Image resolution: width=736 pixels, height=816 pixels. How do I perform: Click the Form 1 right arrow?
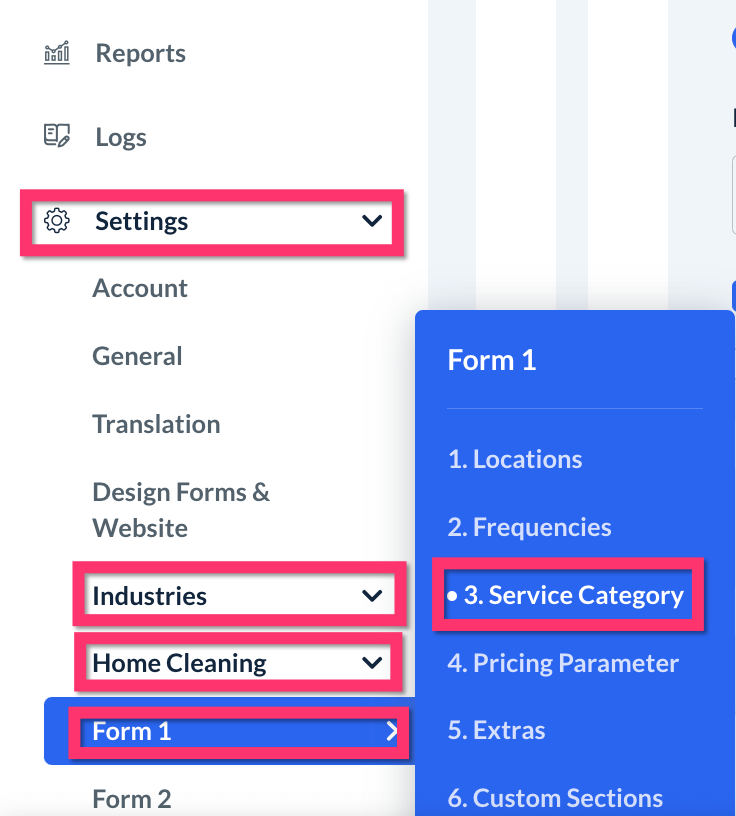(x=392, y=732)
